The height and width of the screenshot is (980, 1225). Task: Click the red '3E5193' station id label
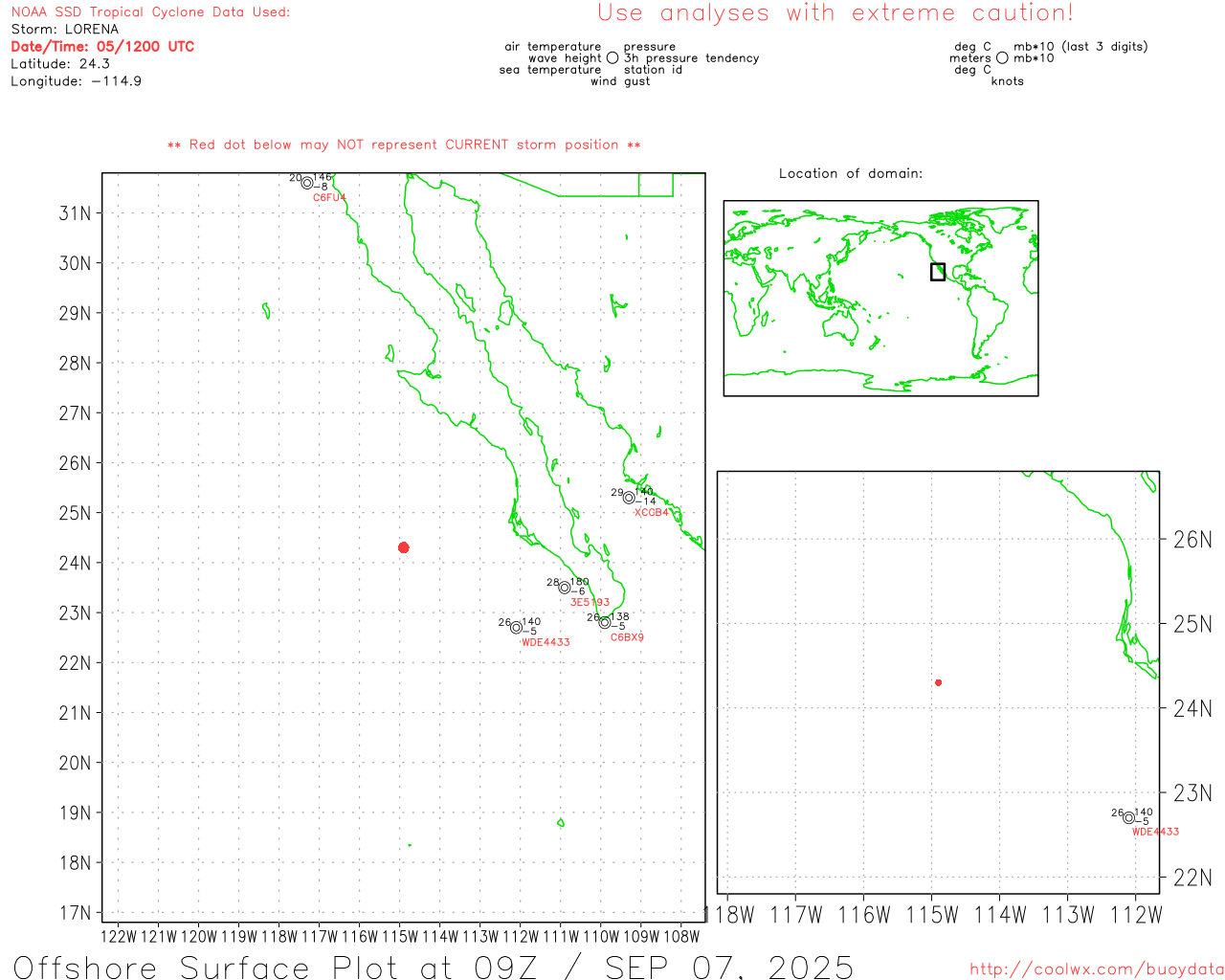click(590, 603)
